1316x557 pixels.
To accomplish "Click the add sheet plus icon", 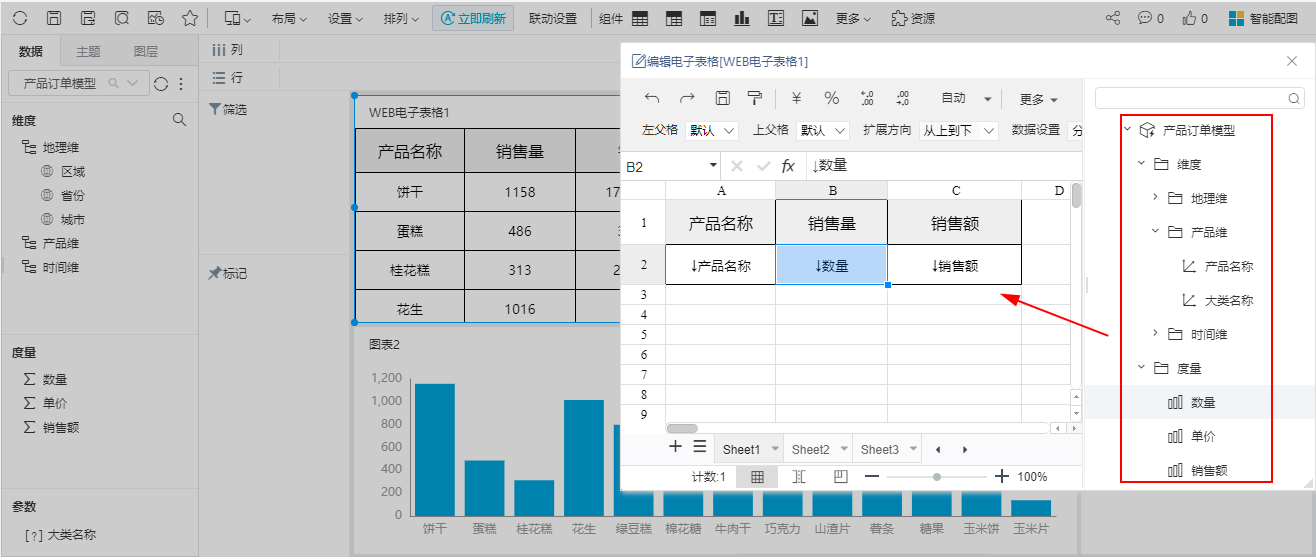I will click(x=675, y=447).
